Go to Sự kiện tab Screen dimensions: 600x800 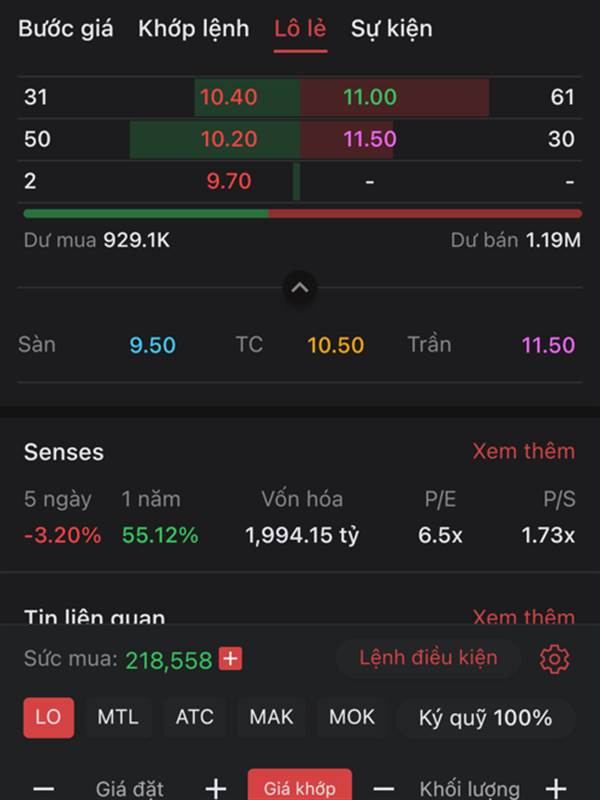pos(392,29)
